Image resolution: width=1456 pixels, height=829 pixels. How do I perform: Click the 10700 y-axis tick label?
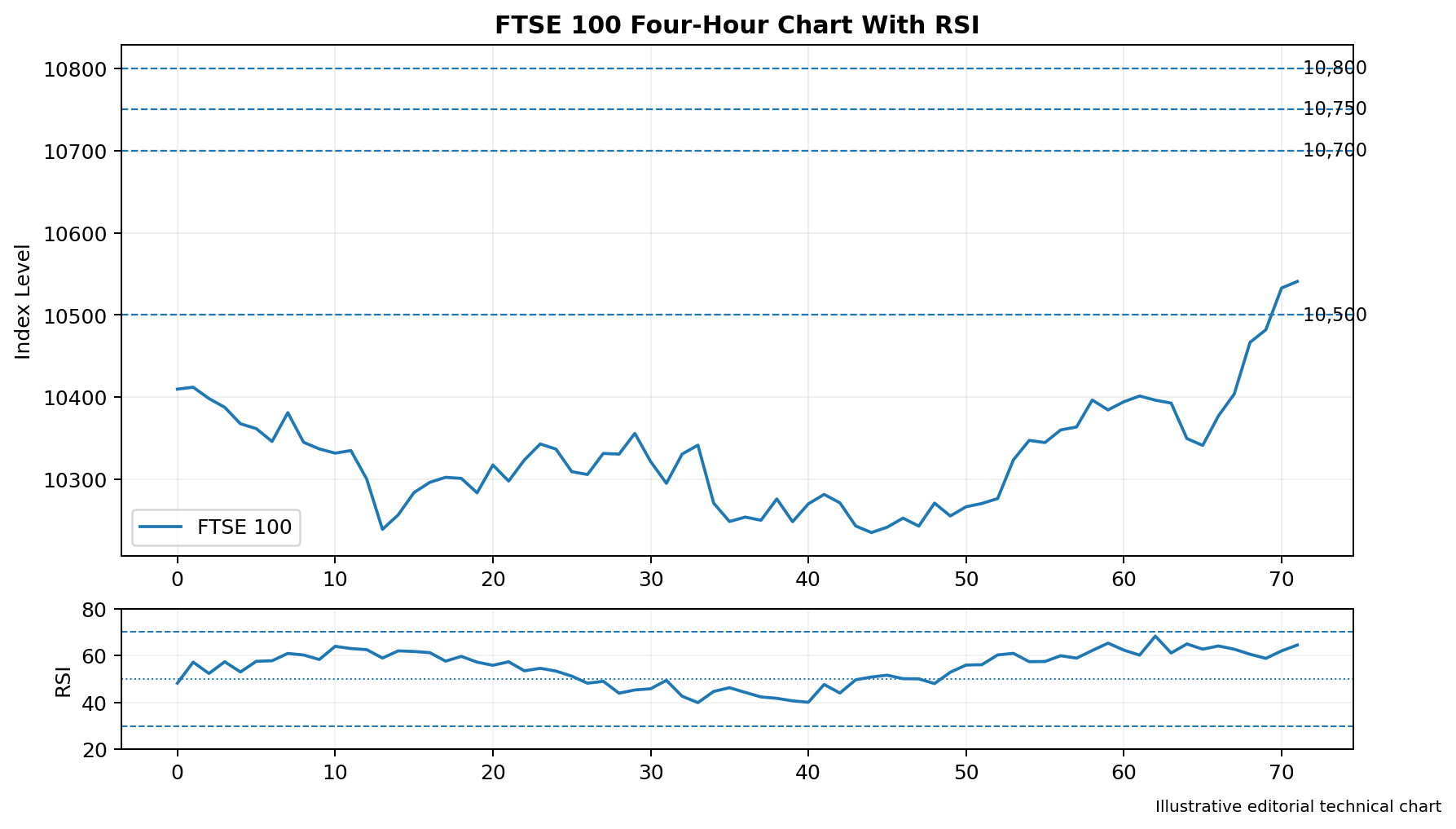click(x=75, y=151)
